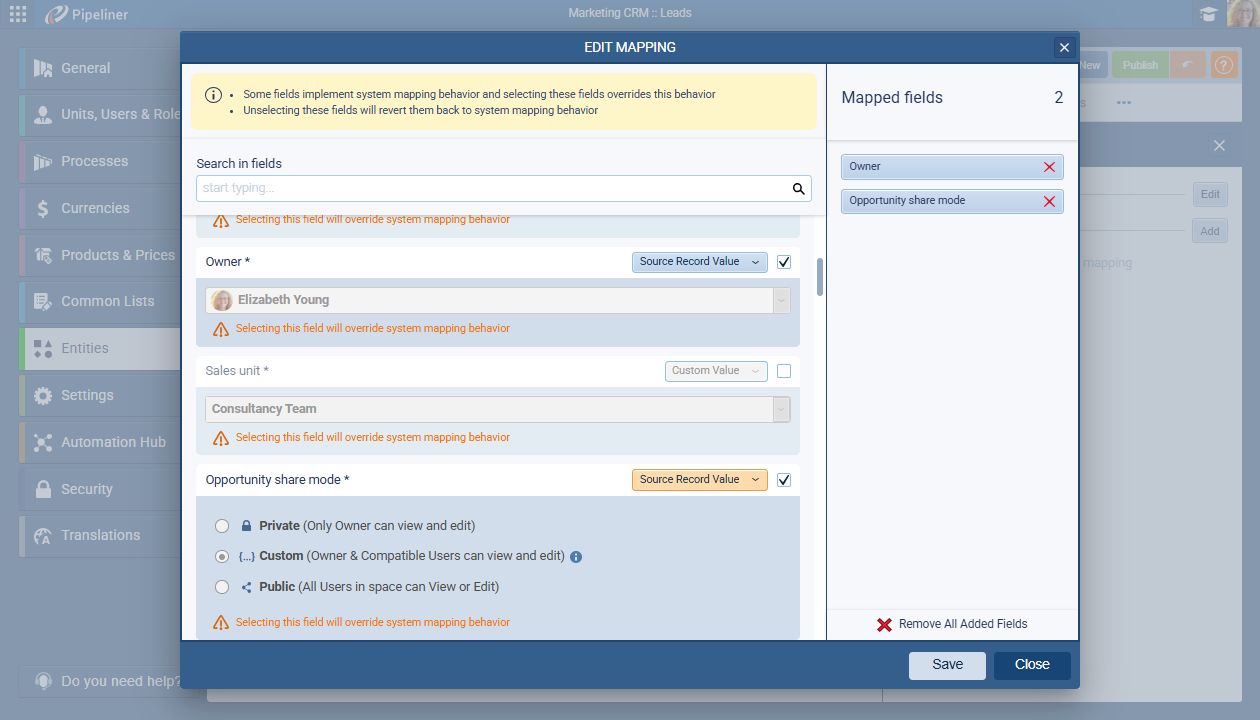Remove Owner from mapped fields
This screenshot has width=1260, height=720.
(x=1049, y=167)
